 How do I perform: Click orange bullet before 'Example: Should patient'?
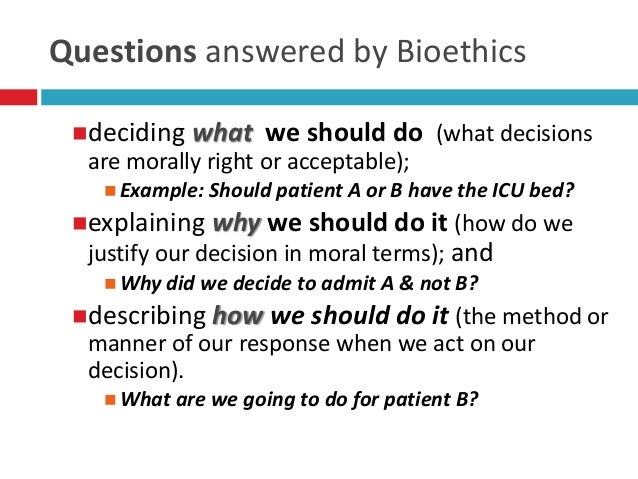(x=110, y=191)
